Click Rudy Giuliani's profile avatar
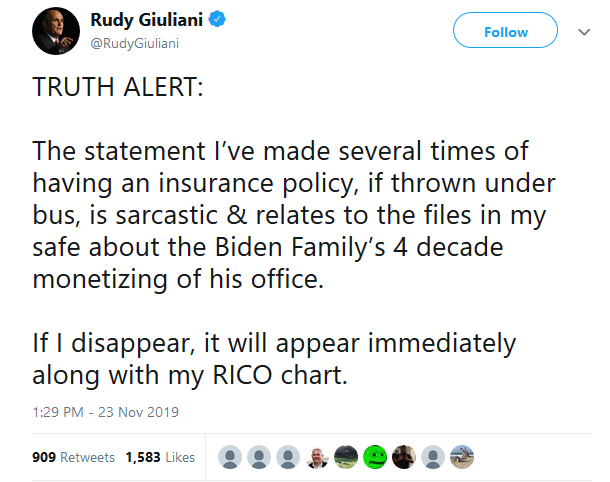The height and width of the screenshot is (482, 610). coord(56,31)
